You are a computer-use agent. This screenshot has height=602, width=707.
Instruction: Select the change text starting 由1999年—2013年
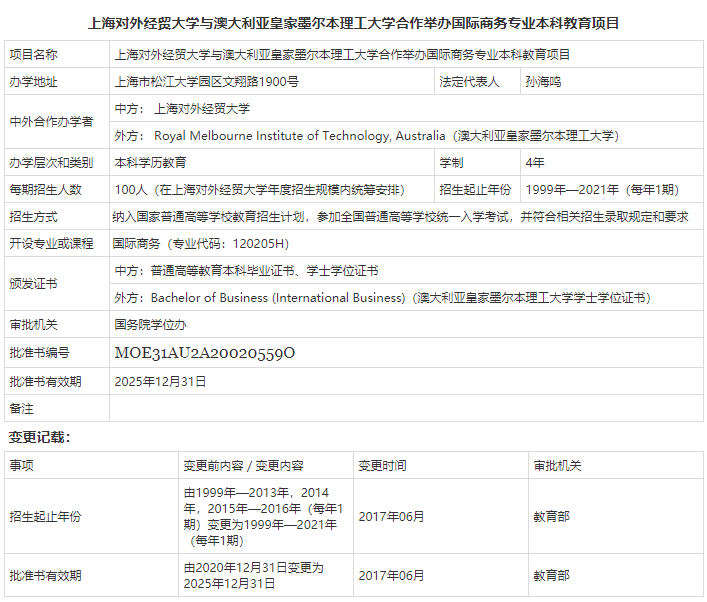point(263,516)
